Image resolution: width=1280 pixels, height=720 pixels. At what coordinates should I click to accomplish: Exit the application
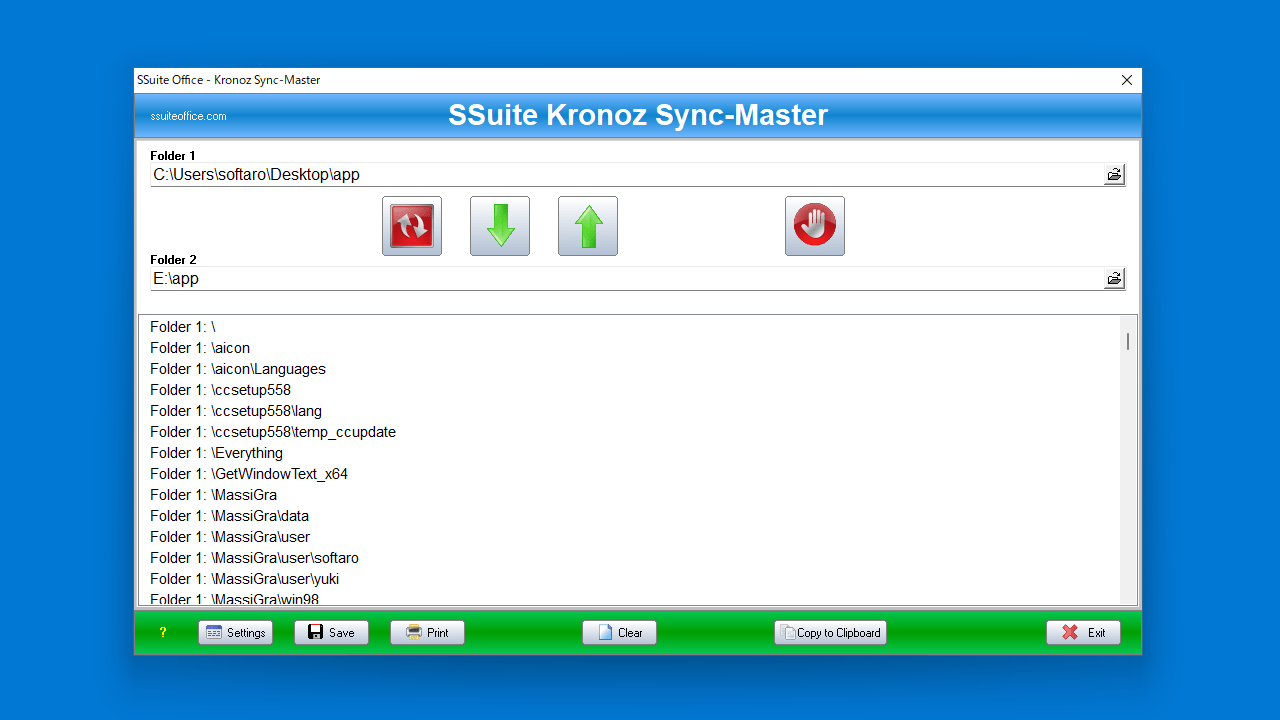(x=1083, y=633)
